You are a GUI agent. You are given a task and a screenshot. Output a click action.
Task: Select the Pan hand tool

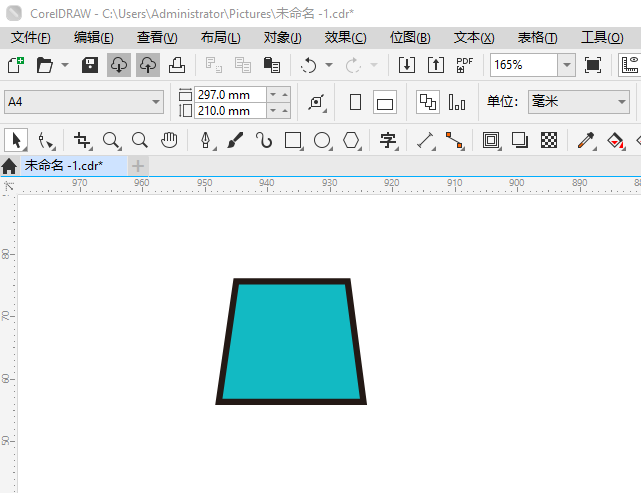169,141
